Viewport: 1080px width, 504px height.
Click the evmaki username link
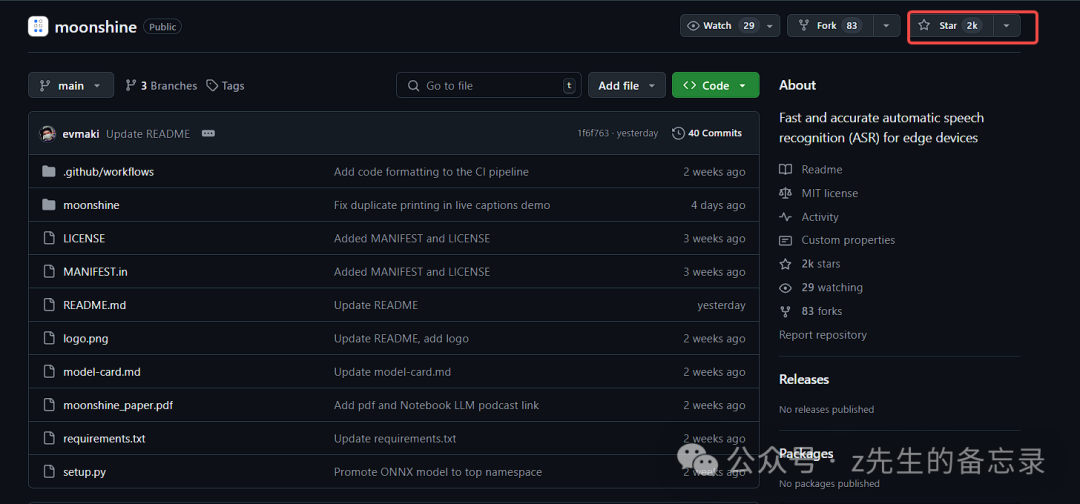[x=81, y=134]
